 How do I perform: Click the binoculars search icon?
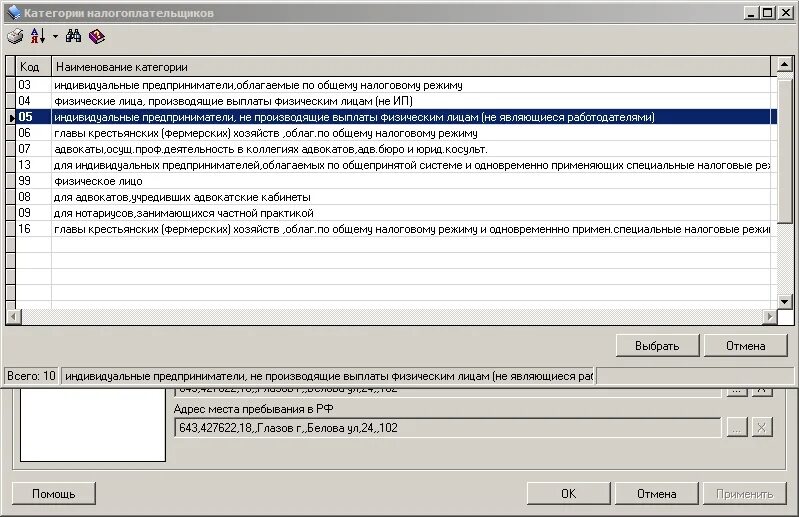73,36
